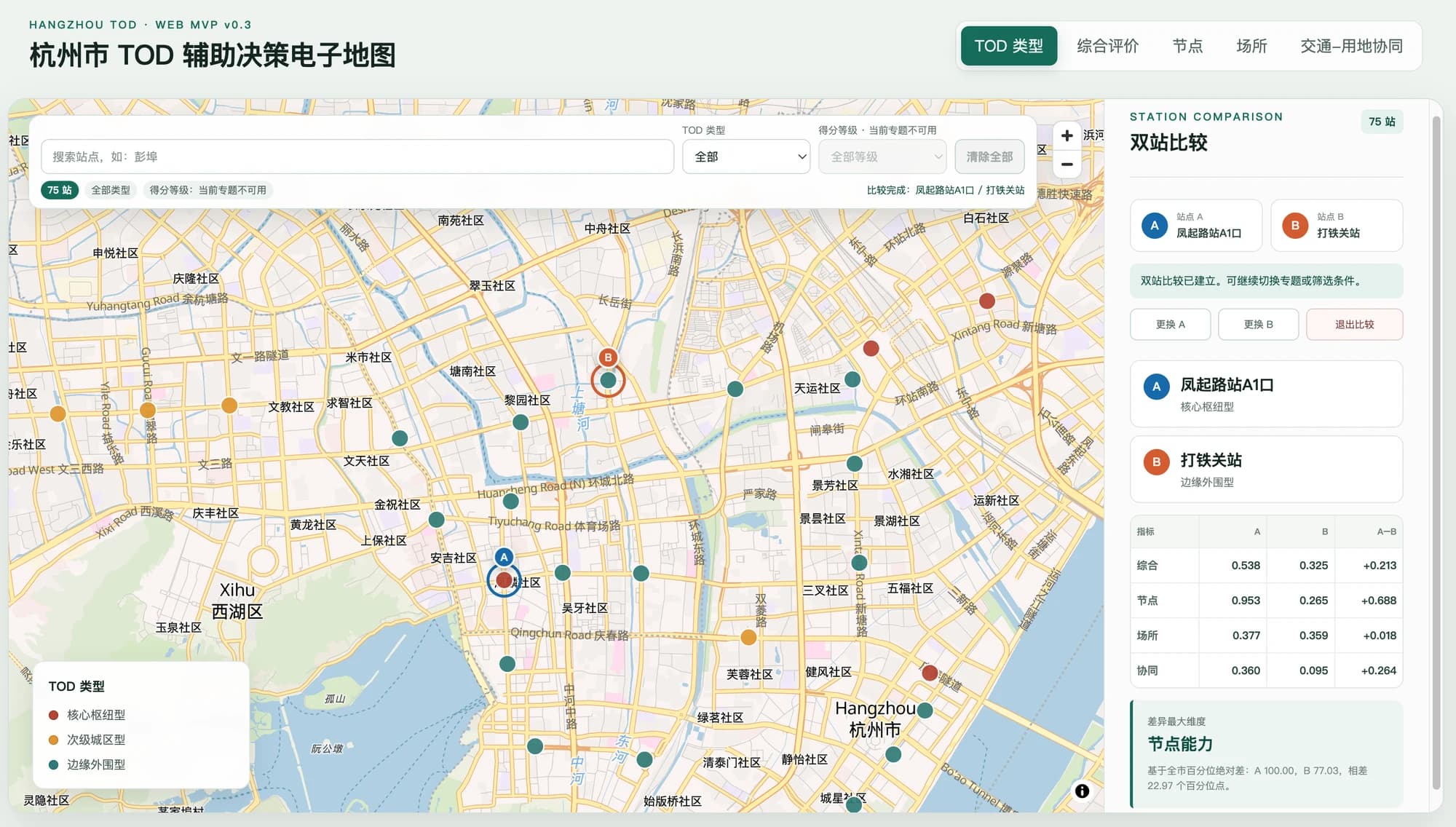This screenshot has height=827, width=1456.
Task: Click the 清除全部 button
Action: pyautogui.click(x=989, y=157)
